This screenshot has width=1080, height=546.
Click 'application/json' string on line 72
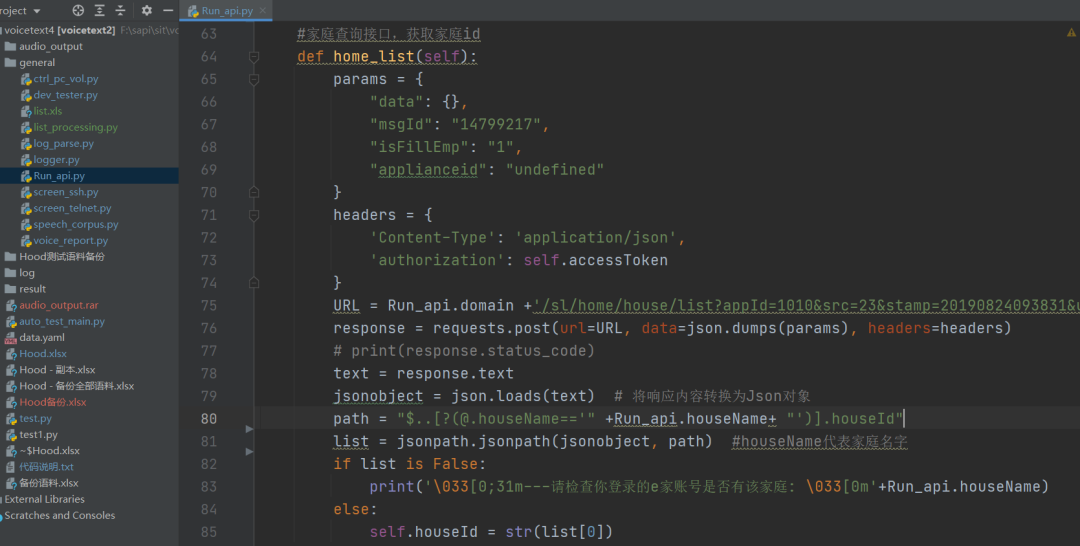[596, 238]
